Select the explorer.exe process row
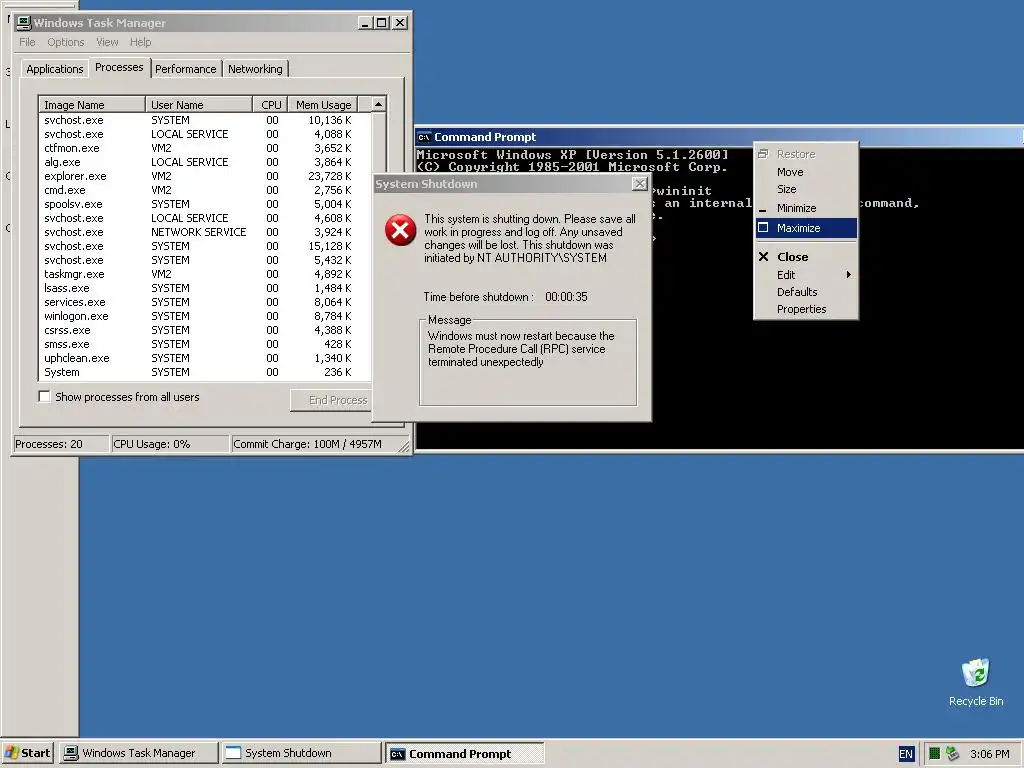 204,176
